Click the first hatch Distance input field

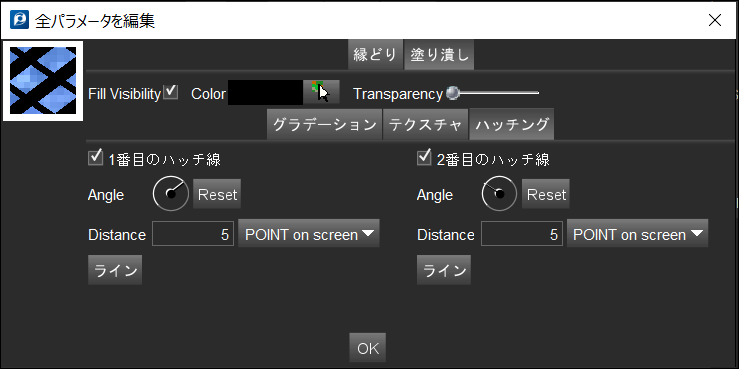pos(193,234)
